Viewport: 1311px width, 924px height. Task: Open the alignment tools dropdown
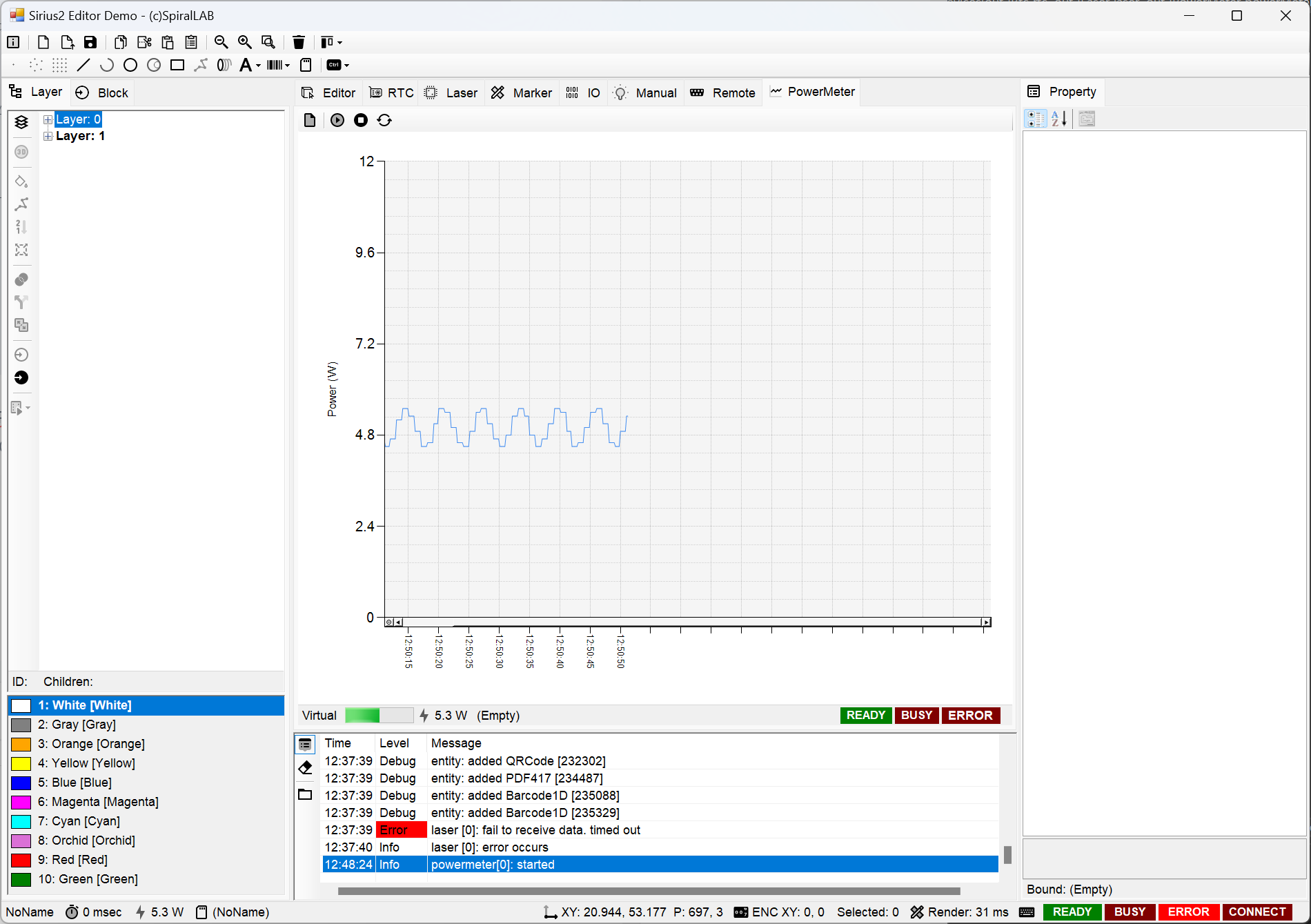[x=331, y=42]
